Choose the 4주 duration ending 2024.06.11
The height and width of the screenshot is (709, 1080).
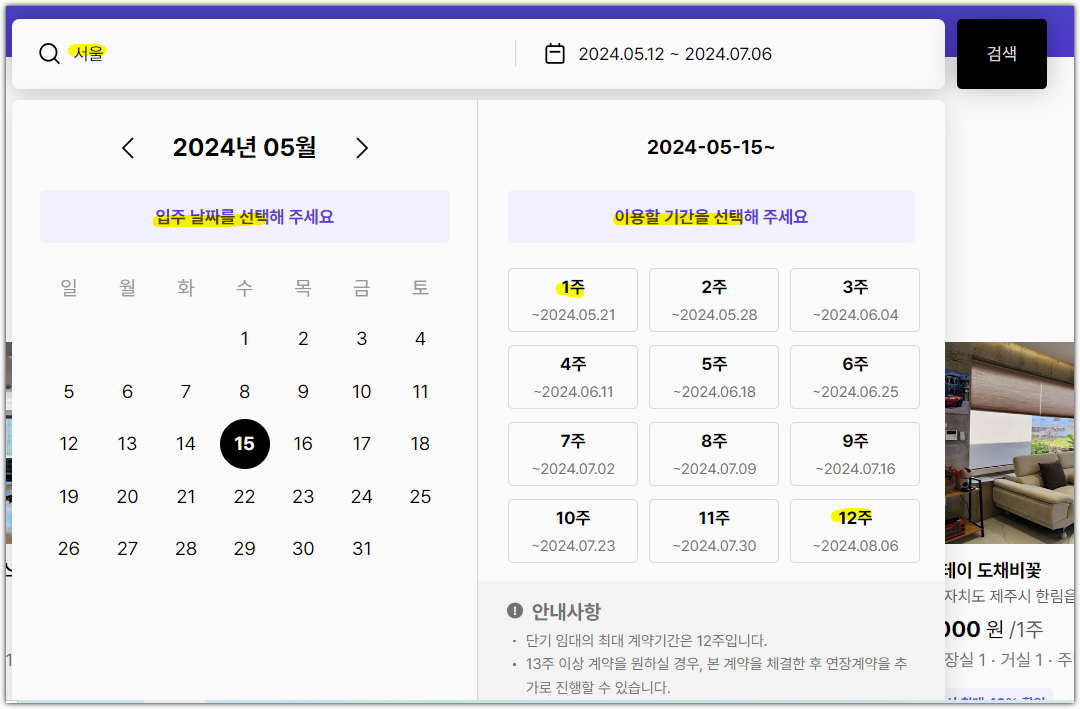(x=572, y=377)
